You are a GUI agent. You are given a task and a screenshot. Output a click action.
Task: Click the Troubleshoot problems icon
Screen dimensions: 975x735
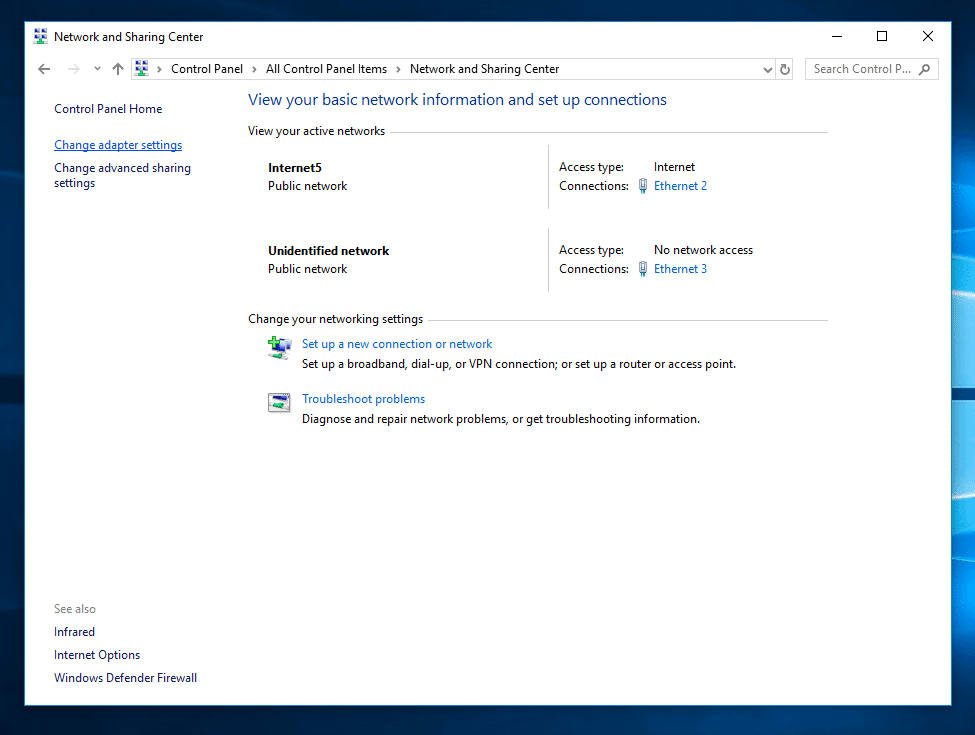point(279,402)
